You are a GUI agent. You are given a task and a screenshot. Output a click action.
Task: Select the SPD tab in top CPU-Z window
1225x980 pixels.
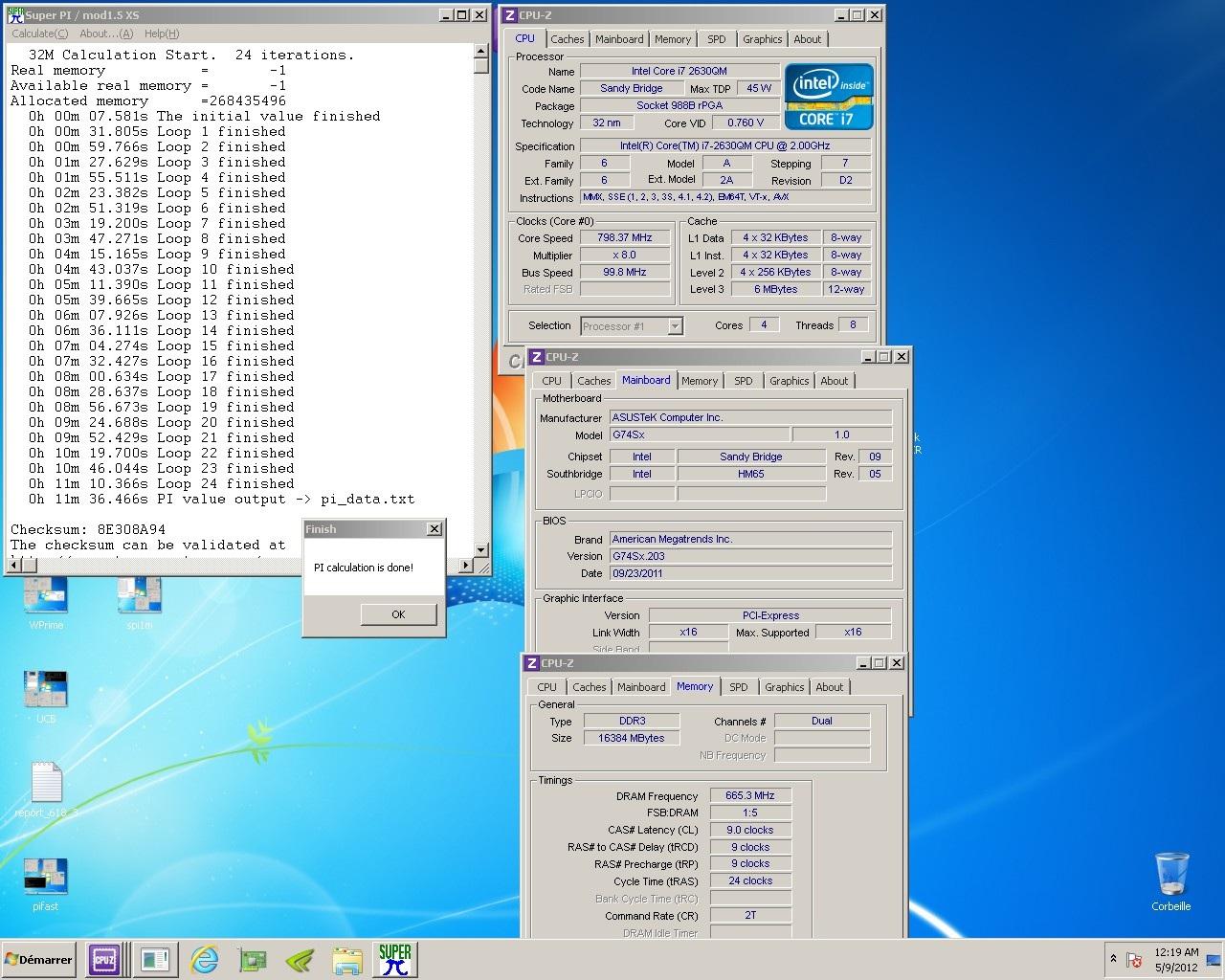pos(717,39)
